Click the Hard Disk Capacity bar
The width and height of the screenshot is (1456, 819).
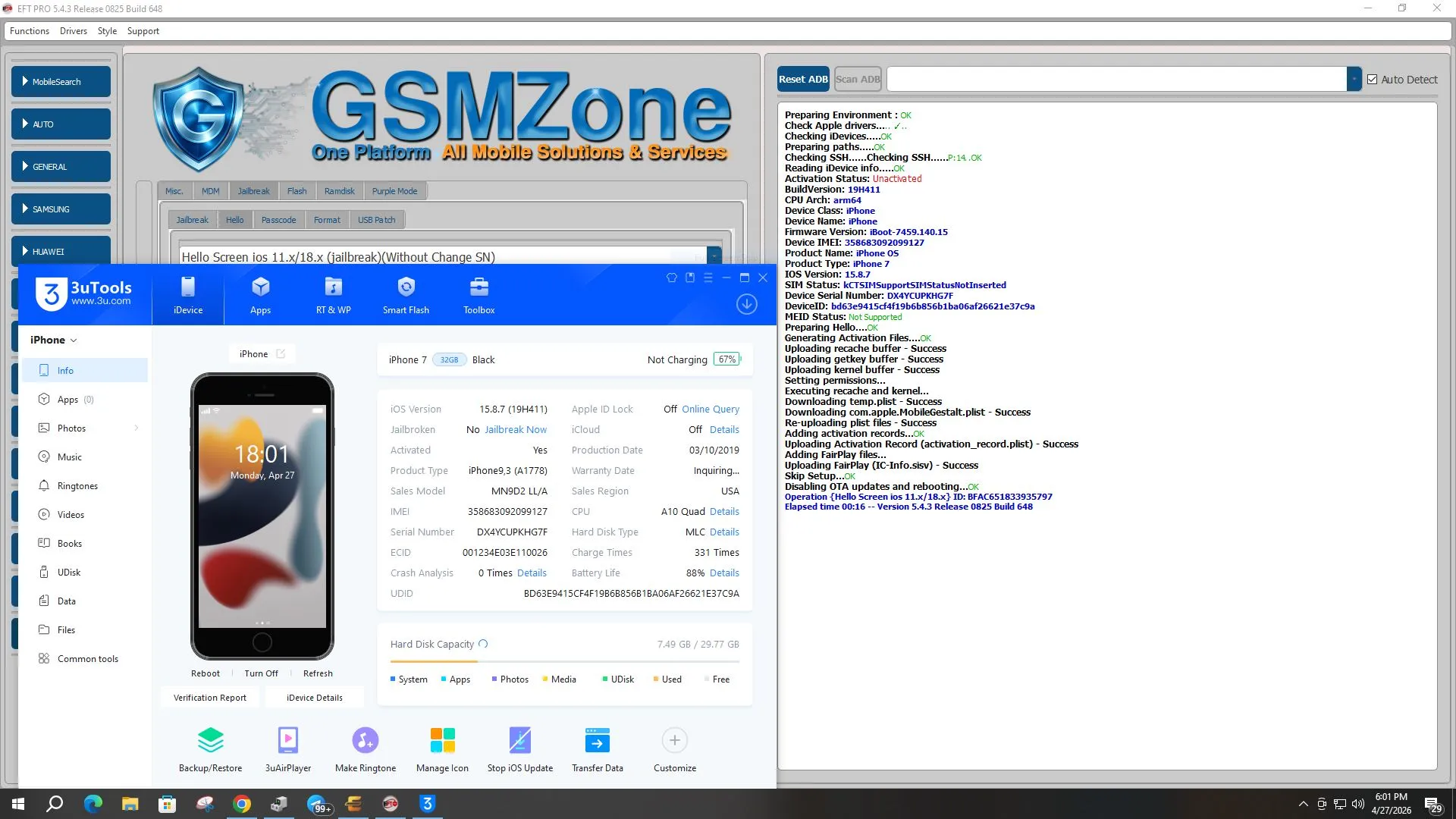[x=564, y=661]
